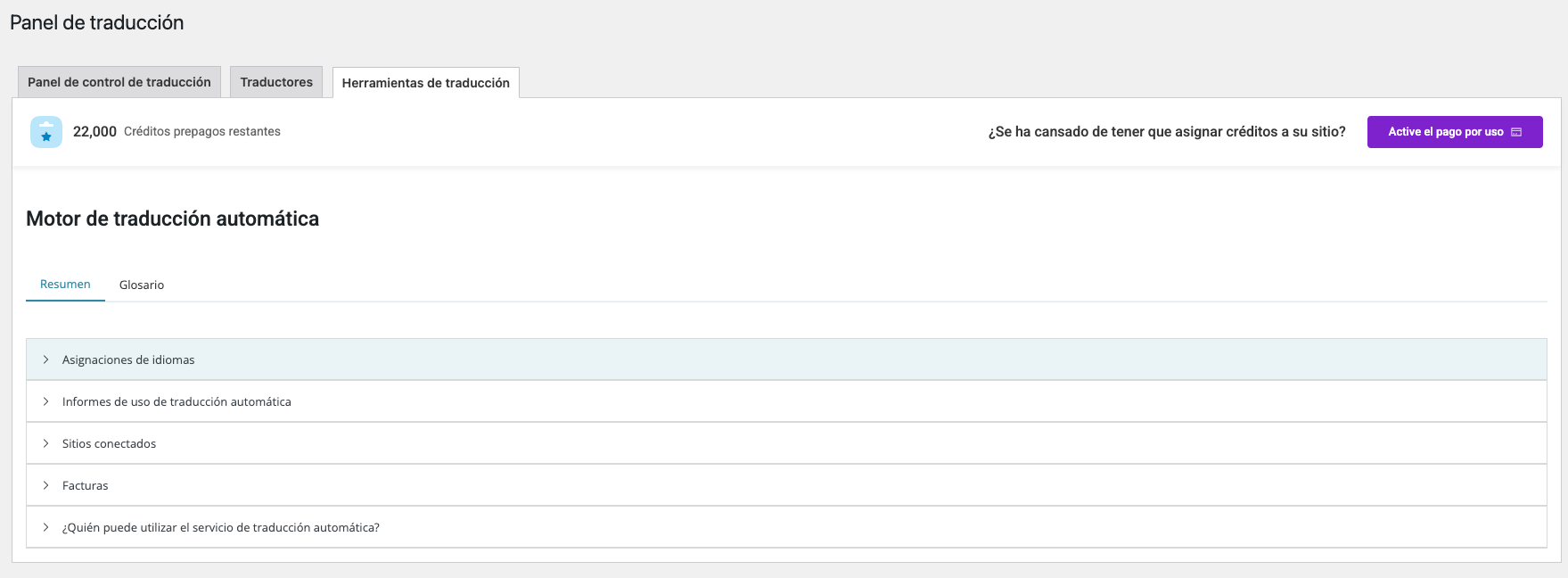Switch to the Traductores tab
The height and width of the screenshot is (578, 1568).
(x=276, y=82)
